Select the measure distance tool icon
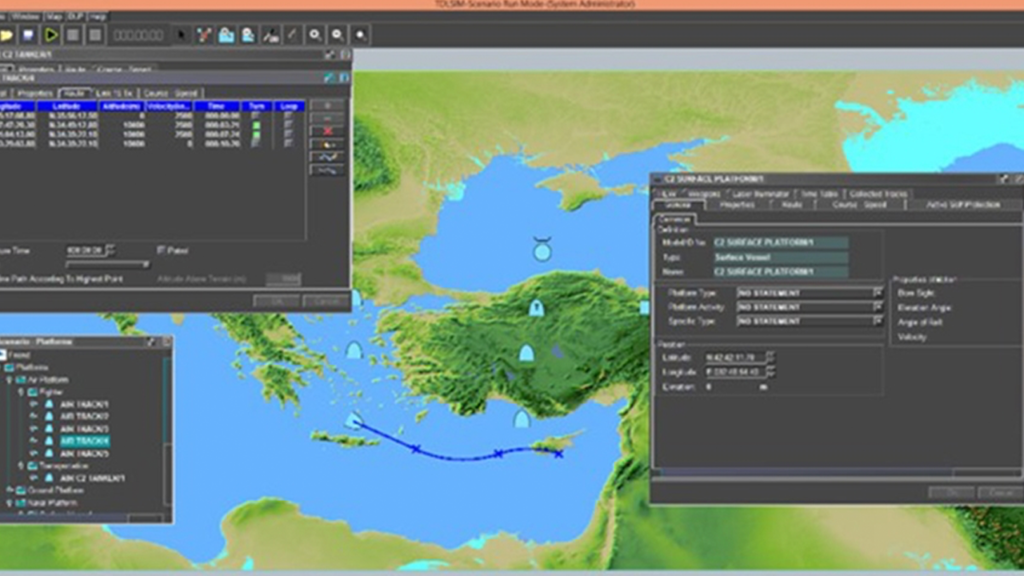Image resolution: width=1024 pixels, height=576 pixels. pos(270,35)
